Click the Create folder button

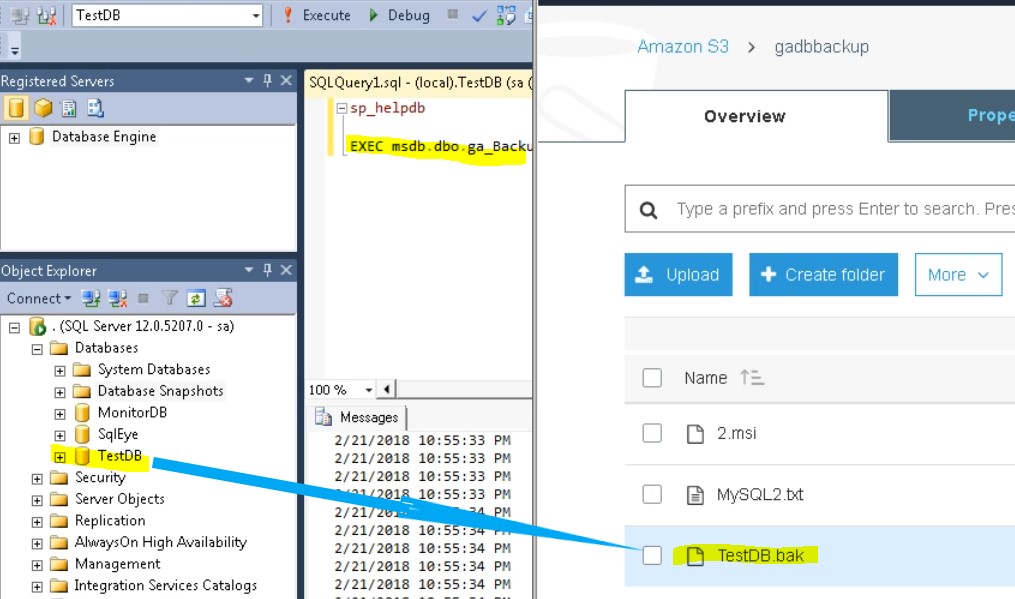823,275
